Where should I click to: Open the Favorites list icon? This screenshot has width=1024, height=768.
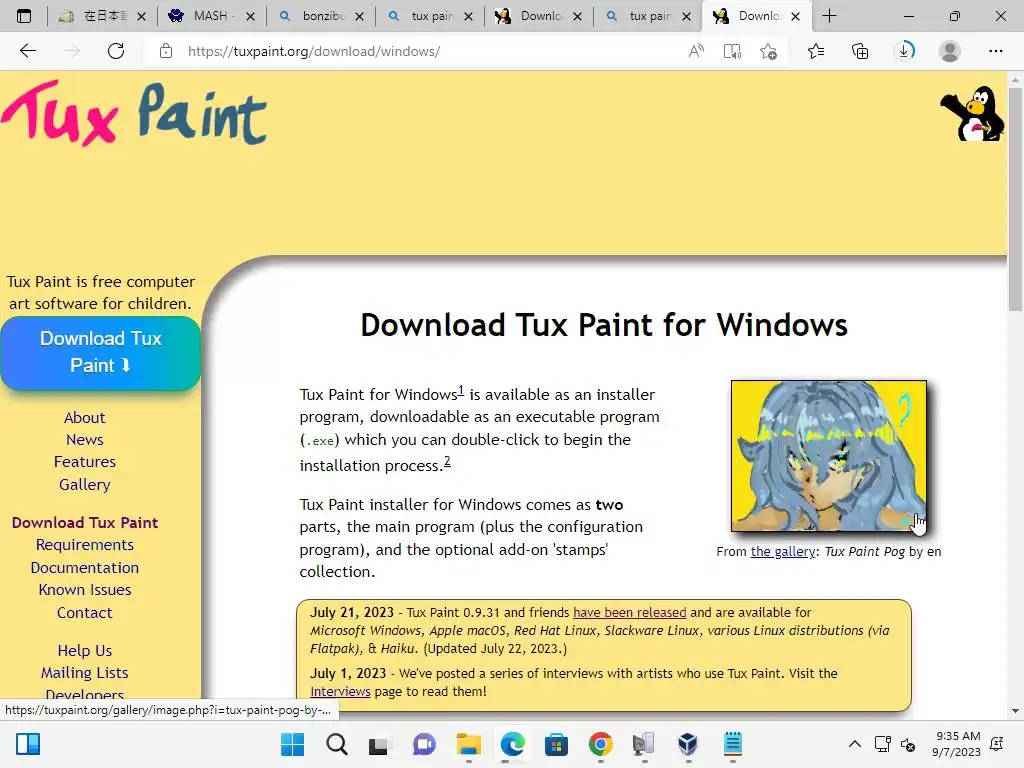816,51
